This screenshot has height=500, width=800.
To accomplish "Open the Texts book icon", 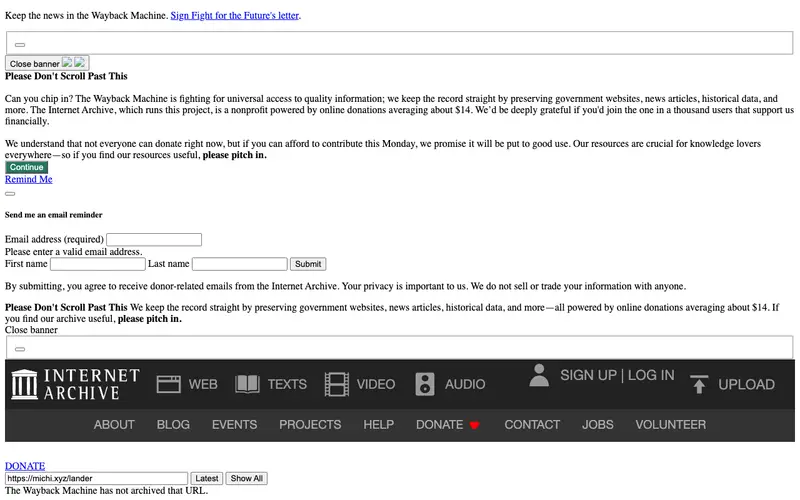I will tap(247, 384).
